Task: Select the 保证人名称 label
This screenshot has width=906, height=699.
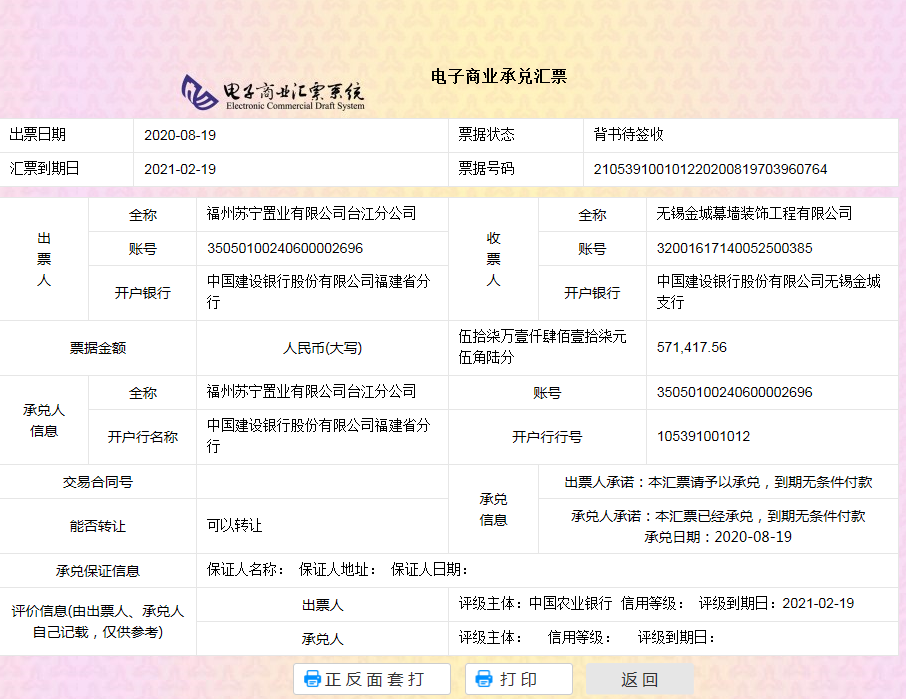Action: pos(246,570)
